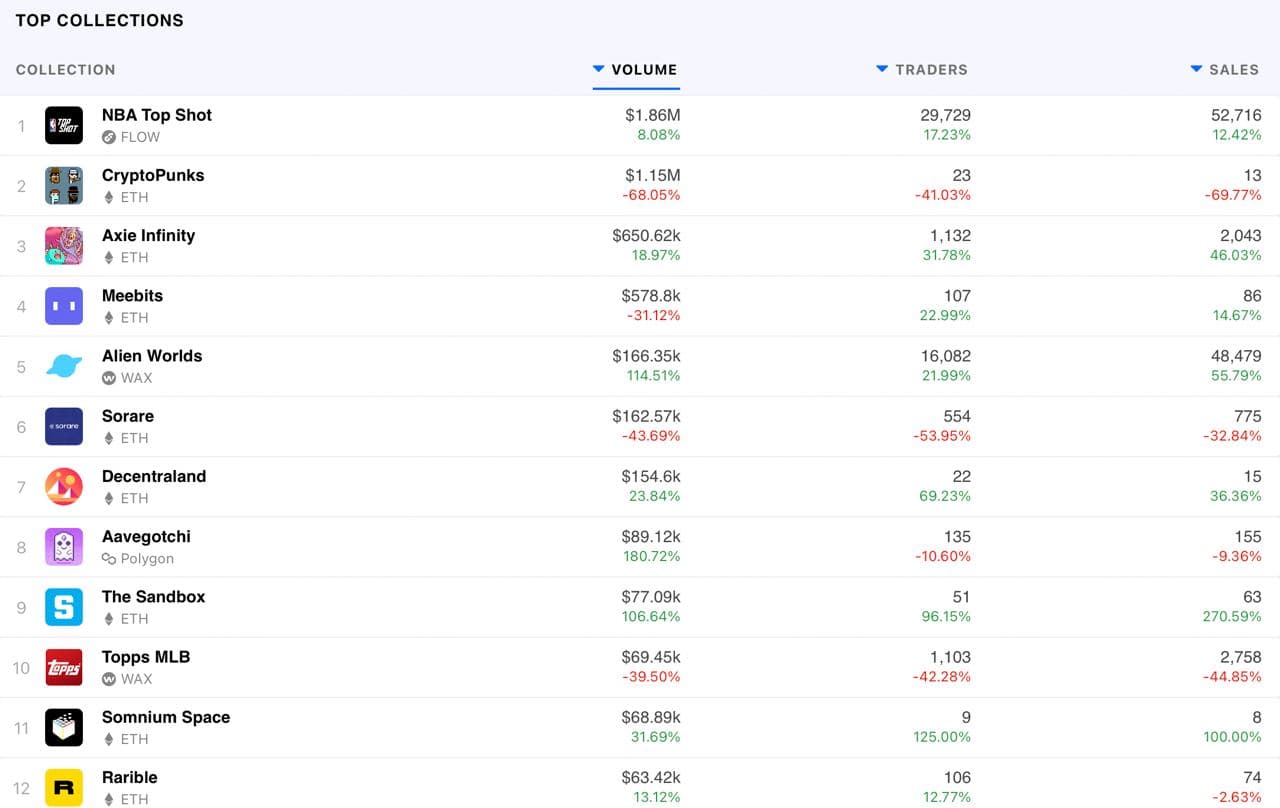
Task: Click CryptoPunks sales change -69.77%
Action: pyautogui.click(x=1234, y=195)
